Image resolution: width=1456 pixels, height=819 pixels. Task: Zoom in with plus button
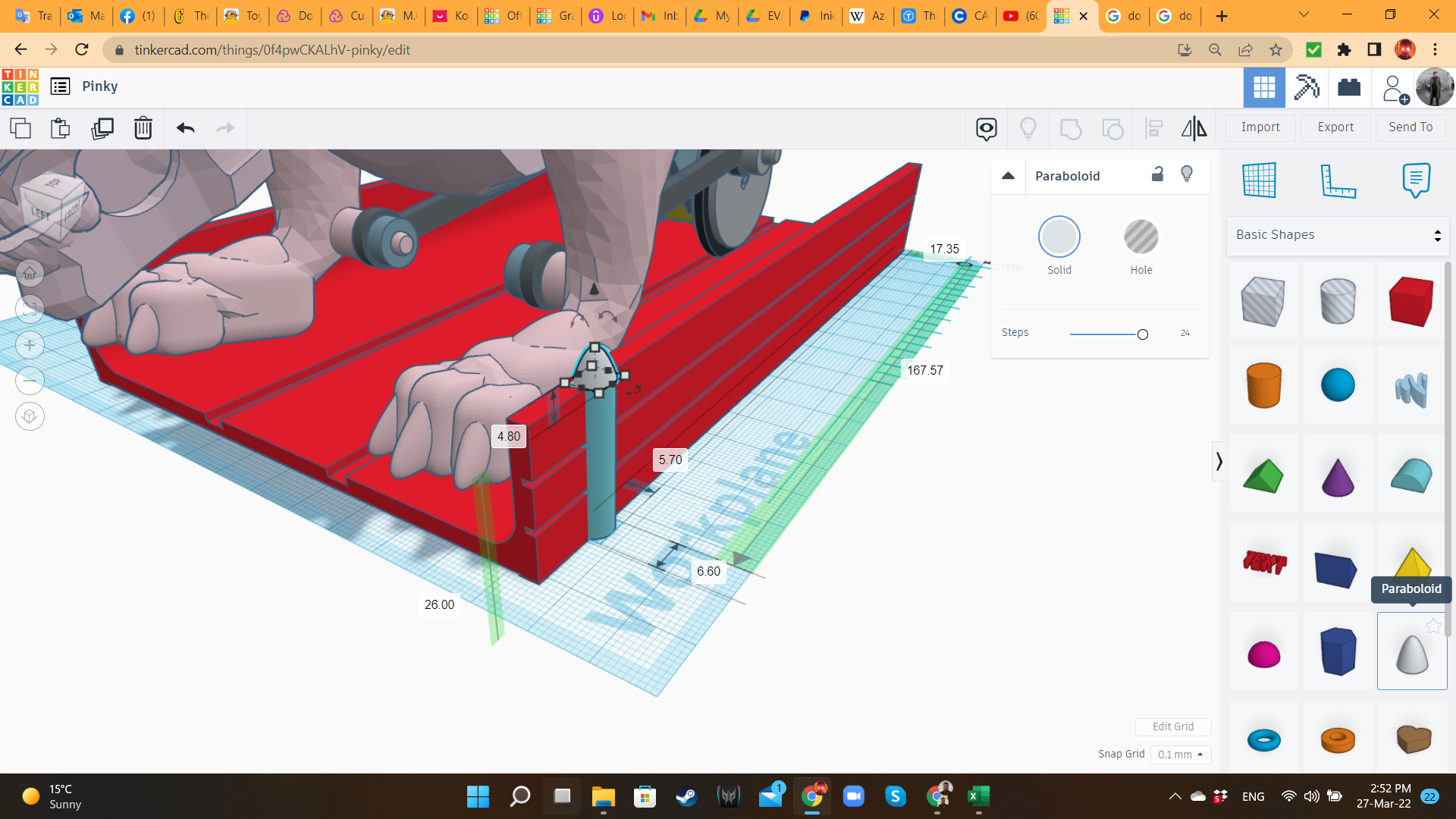point(30,345)
